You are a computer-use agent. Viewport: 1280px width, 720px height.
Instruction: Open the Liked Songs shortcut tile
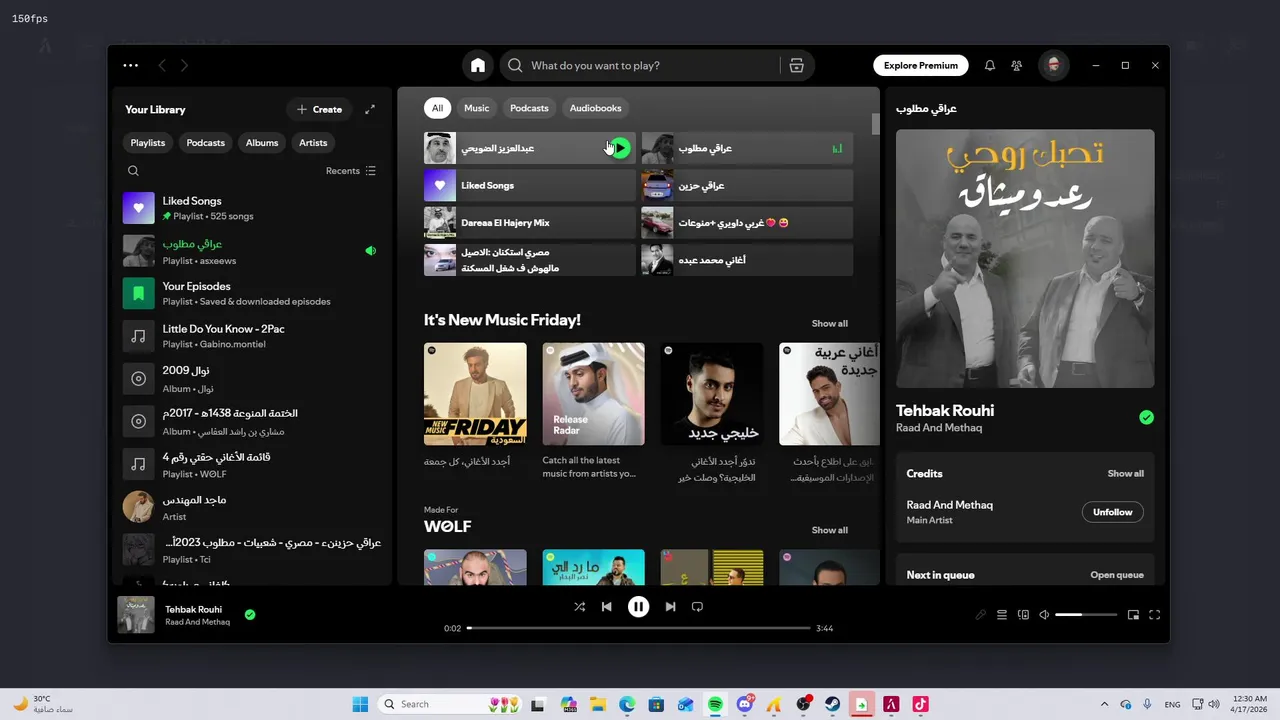click(x=529, y=185)
